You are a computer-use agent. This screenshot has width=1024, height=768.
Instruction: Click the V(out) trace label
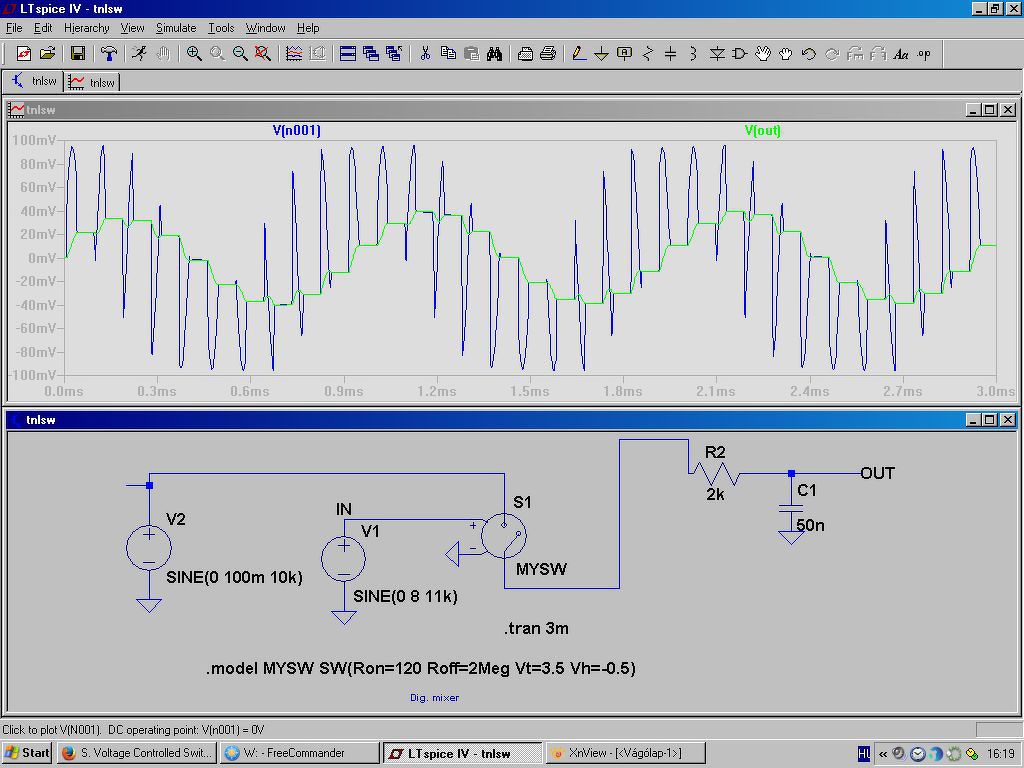[x=763, y=131]
